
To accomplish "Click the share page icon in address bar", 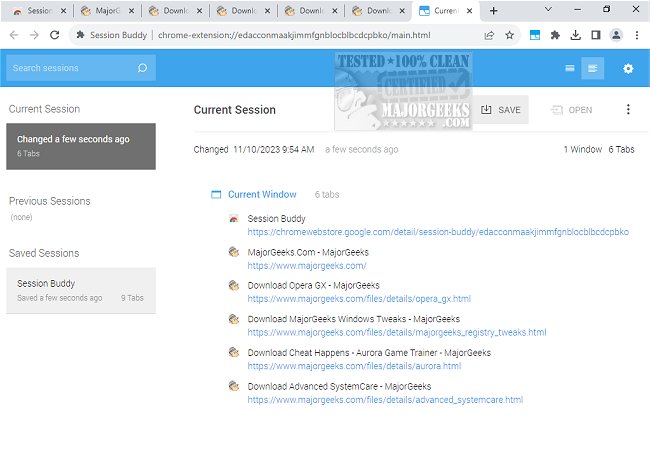I will pos(489,34).
